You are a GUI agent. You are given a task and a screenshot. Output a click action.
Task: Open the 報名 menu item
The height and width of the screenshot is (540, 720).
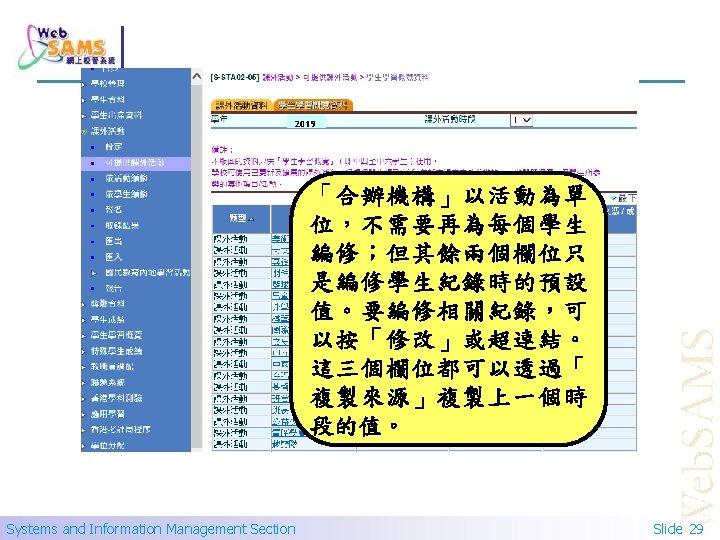[113, 209]
